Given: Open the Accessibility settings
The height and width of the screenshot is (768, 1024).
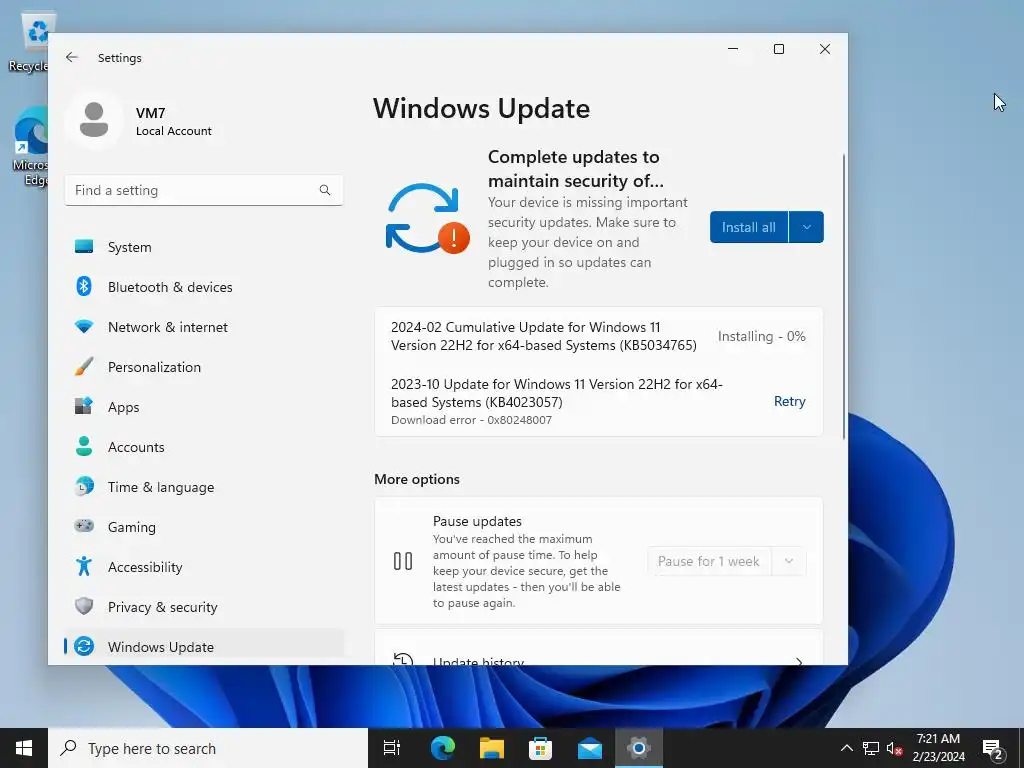Looking at the screenshot, I should pyautogui.click(x=204, y=567).
